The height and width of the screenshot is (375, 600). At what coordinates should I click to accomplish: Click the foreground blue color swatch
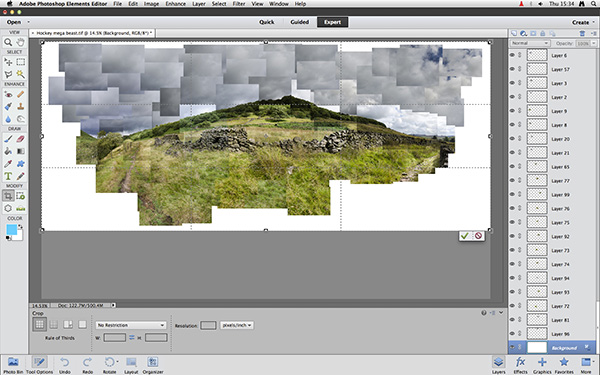click(x=11, y=230)
